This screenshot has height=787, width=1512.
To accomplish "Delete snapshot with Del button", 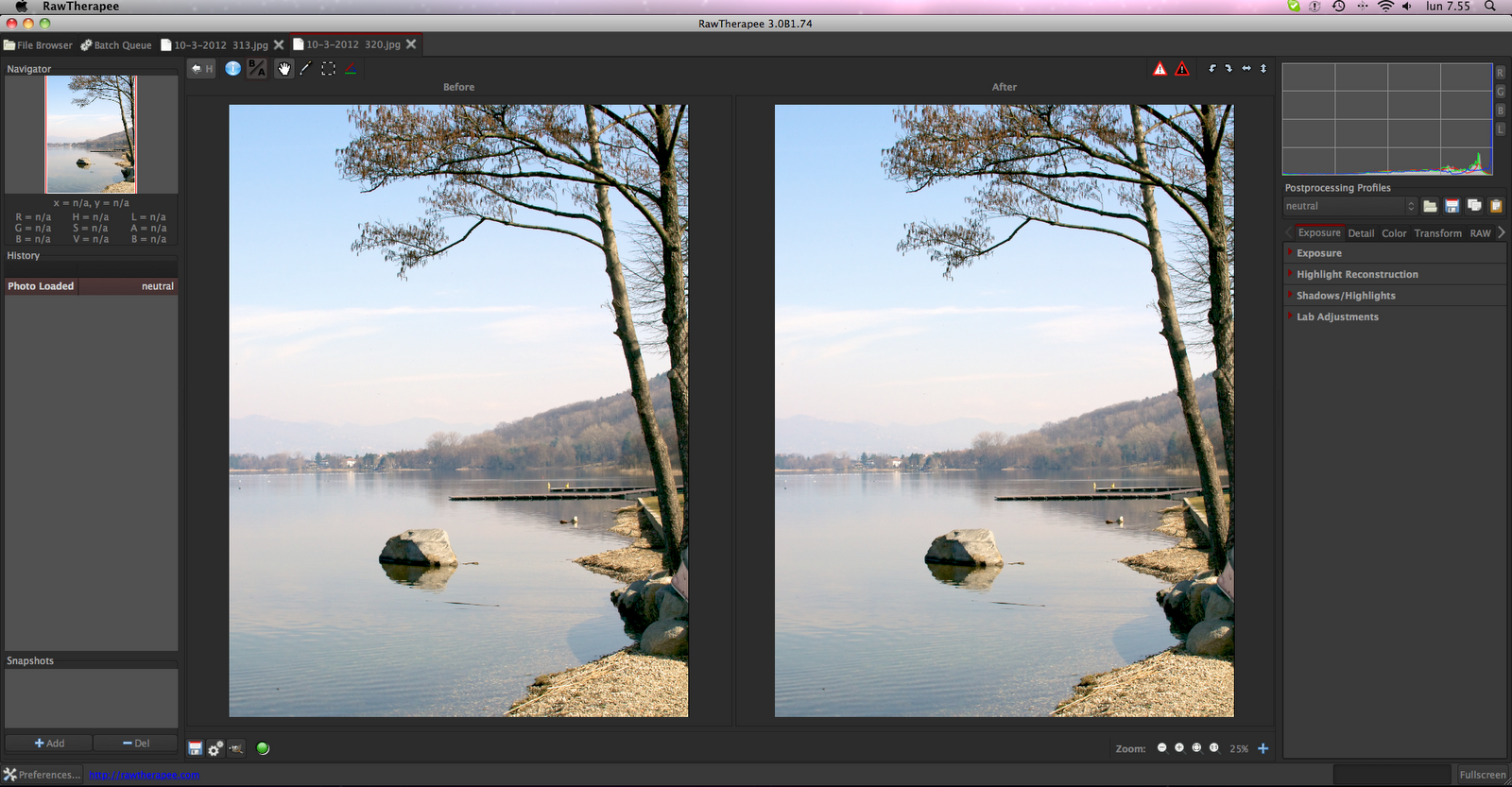I will click(136, 744).
